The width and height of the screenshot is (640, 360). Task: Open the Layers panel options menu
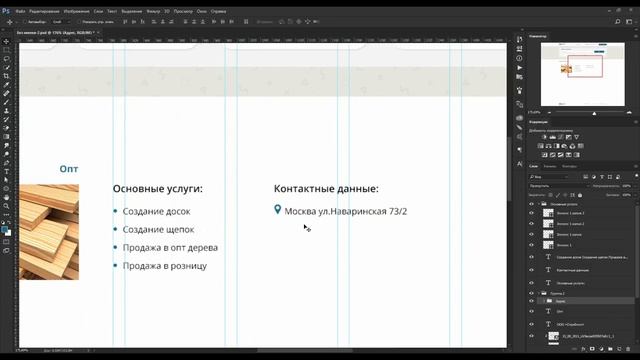[x=636, y=166]
